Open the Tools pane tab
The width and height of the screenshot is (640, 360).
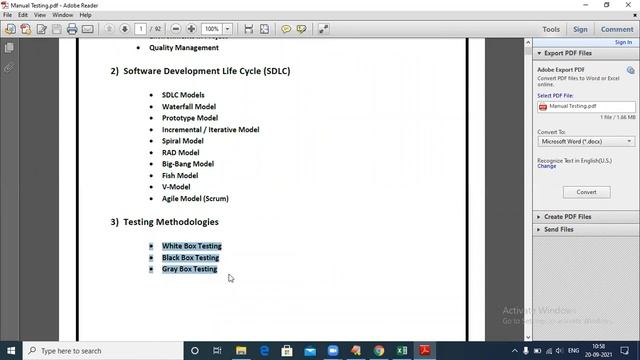(x=551, y=29)
